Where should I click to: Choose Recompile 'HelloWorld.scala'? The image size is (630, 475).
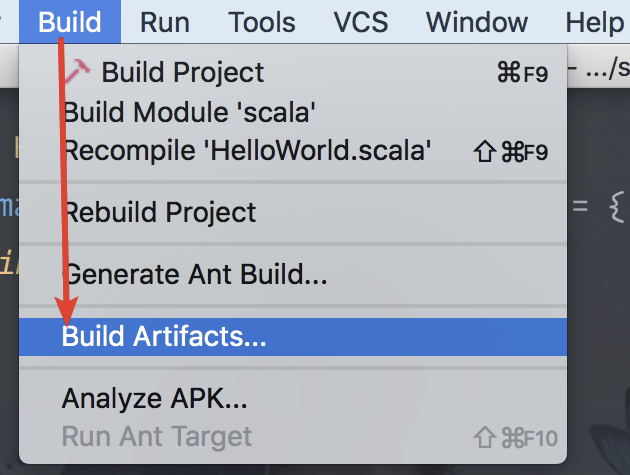tap(247, 150)
